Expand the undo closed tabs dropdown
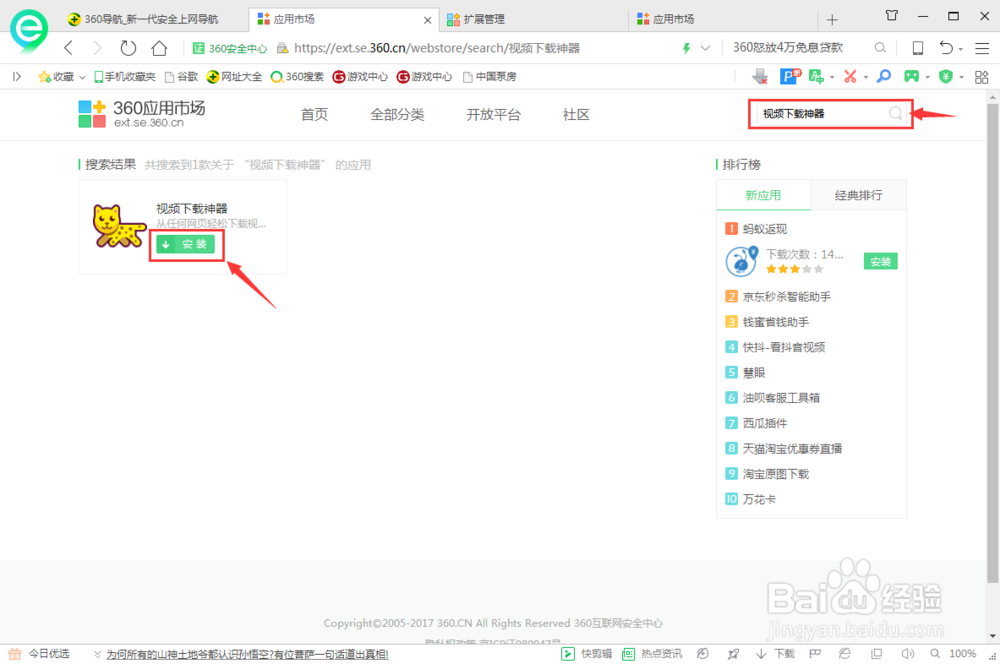 960,49
